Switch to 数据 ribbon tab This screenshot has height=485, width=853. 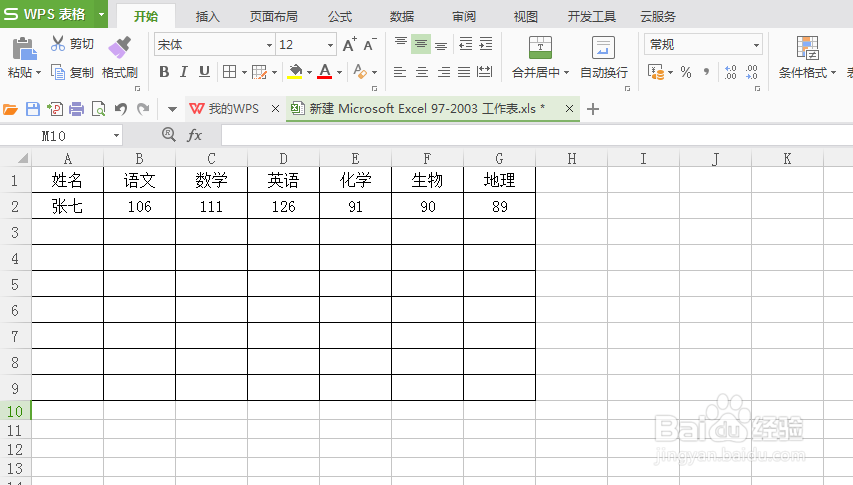[402, 17]
